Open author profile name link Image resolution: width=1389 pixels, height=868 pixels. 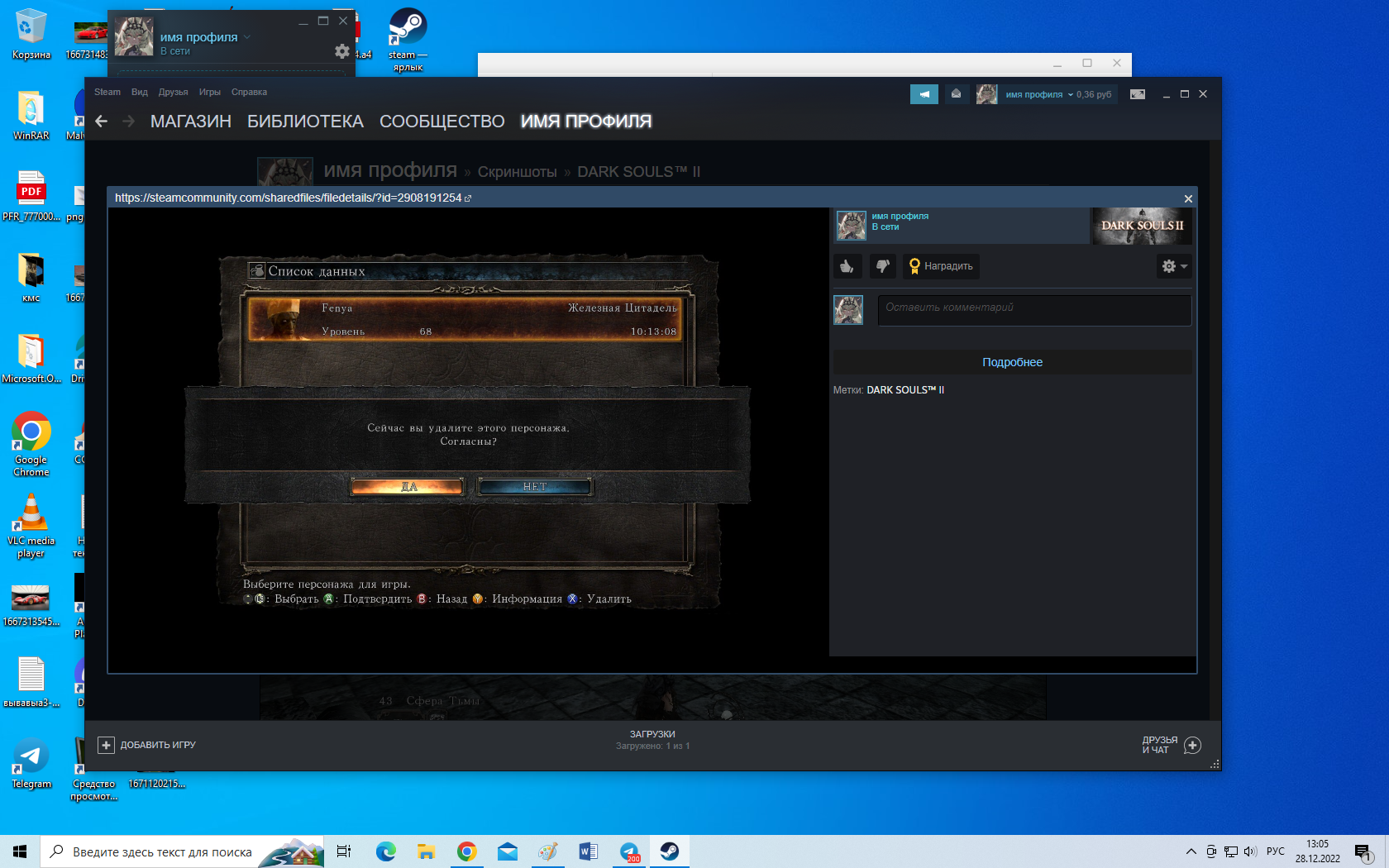[x=900, y=217]
